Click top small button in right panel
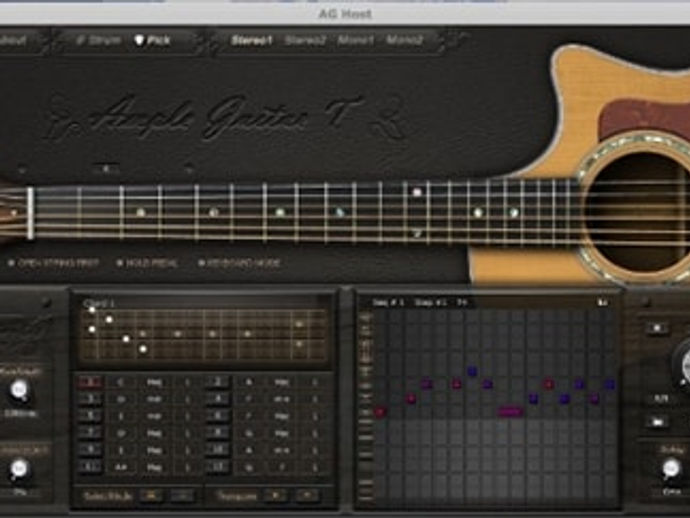The width and height of the screenshot is (690, 518). (657, 328)
